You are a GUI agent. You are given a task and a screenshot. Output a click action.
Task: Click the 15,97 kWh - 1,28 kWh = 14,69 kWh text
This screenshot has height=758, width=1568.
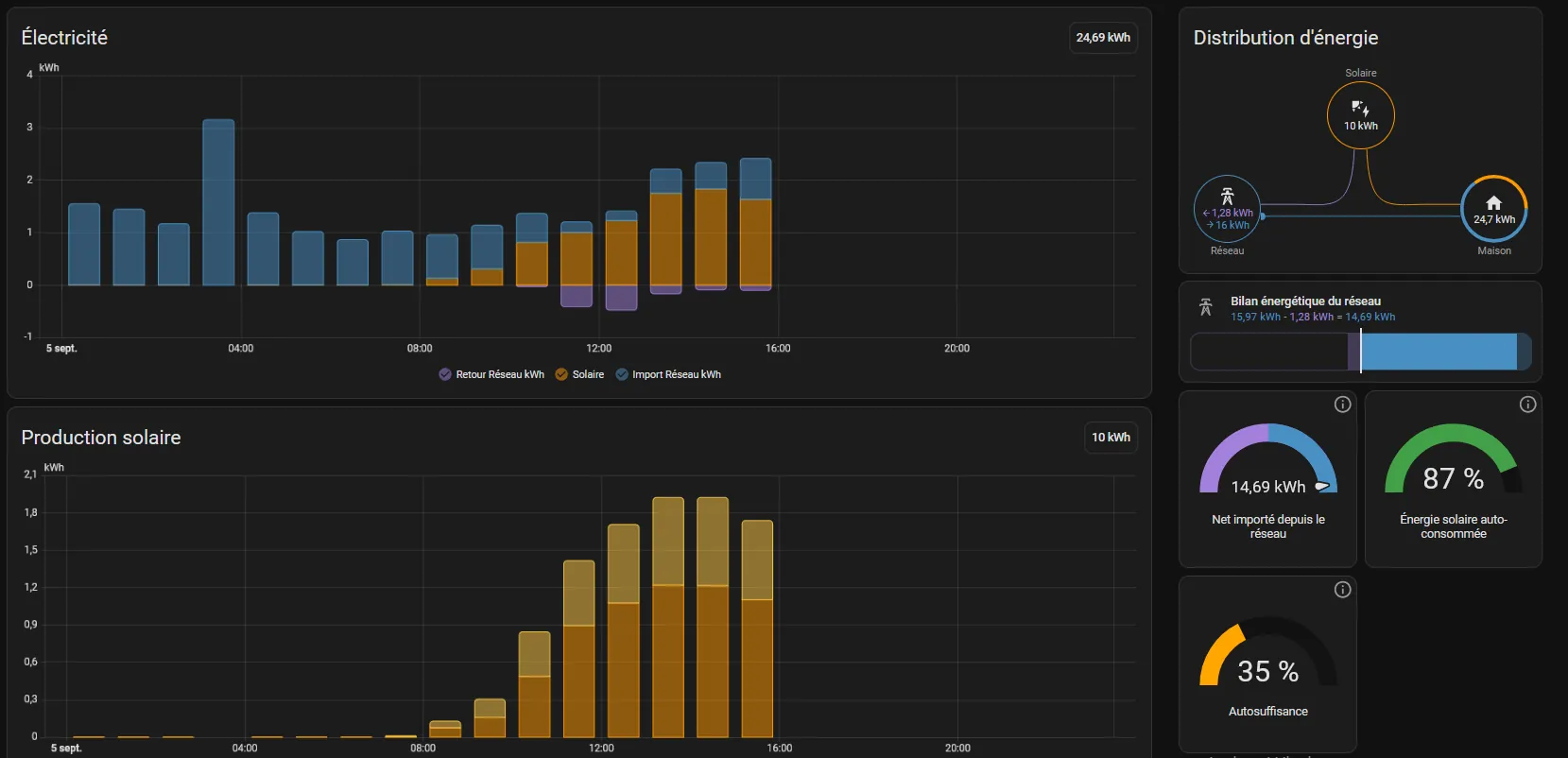click(x=1313, y=318)
